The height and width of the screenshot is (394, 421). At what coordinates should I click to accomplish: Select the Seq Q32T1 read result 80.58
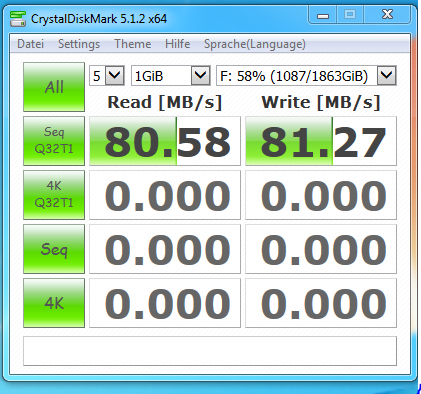(x=165, y=141)
